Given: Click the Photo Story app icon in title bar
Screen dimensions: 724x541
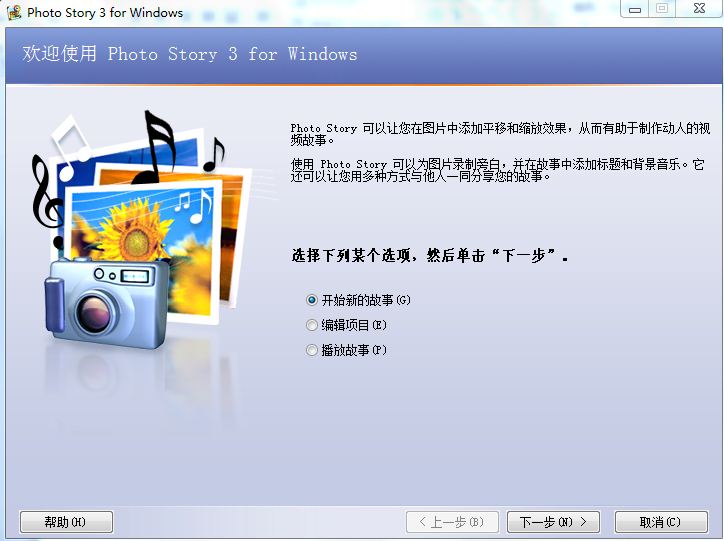Looking at the screenshot, I should tap(14, 12).
